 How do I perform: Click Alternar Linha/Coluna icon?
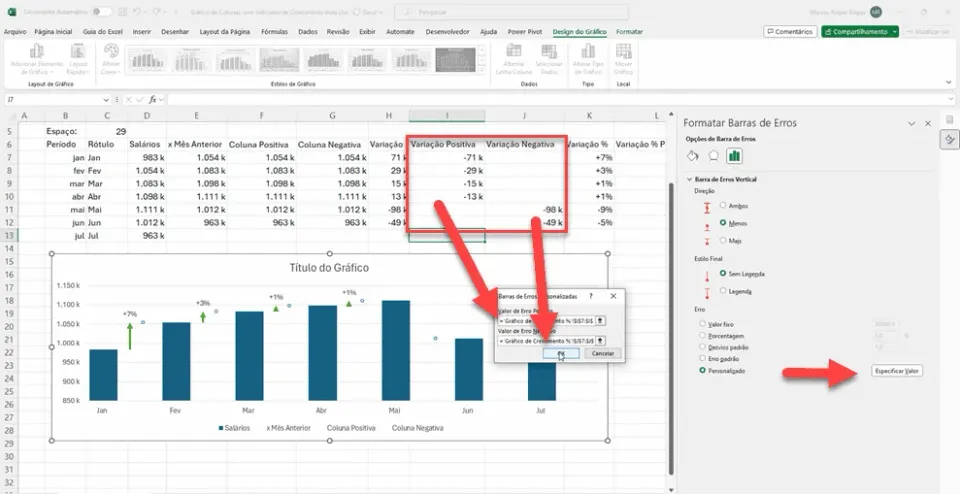pyautogui.click(x=514, y=51)
